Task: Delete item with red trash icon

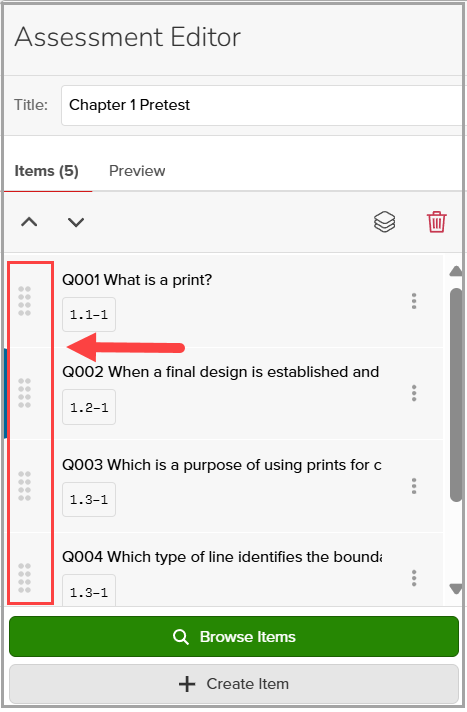Action: [437, 222]
